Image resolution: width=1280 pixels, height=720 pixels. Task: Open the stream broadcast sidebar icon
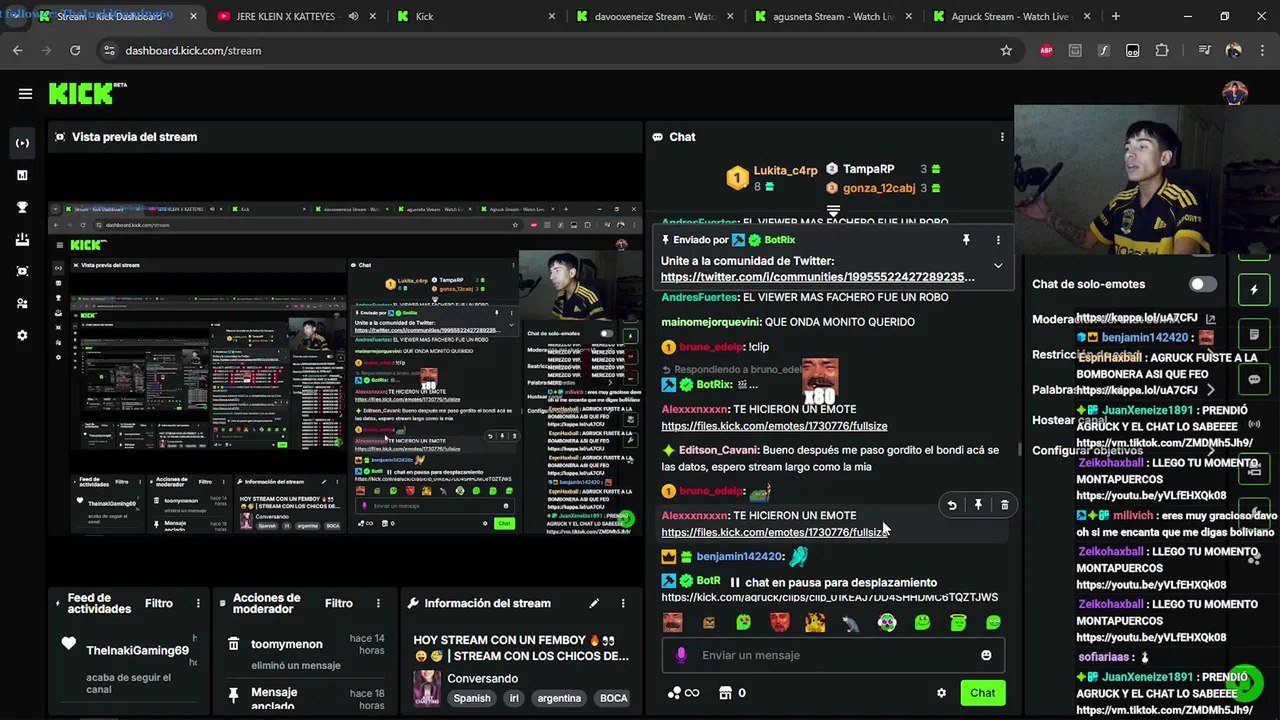[22, 143]
